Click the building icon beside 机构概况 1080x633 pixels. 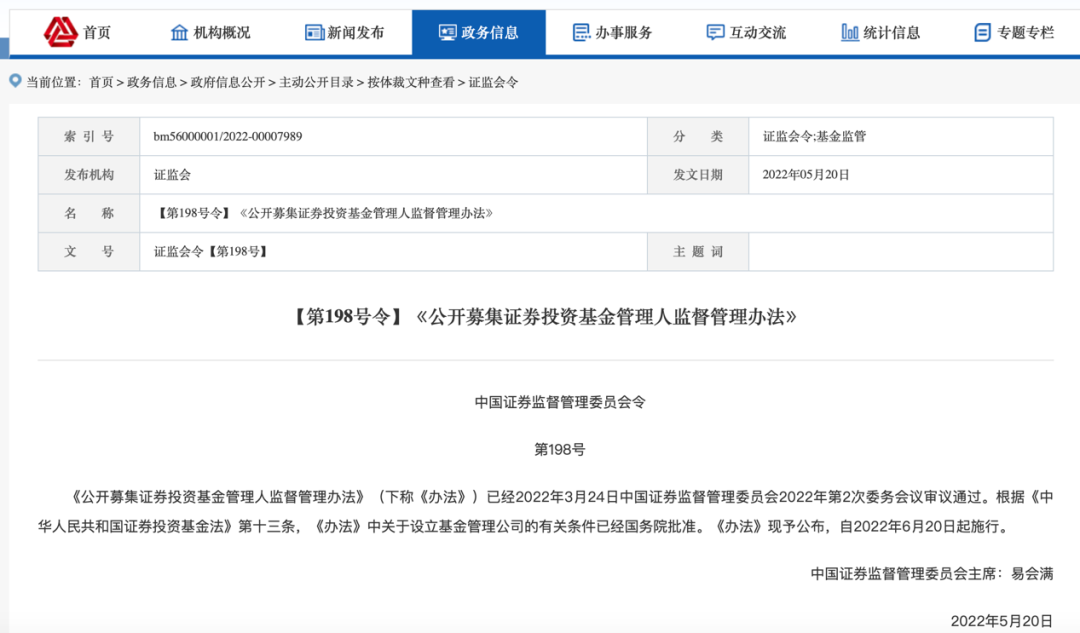point(179,32)
